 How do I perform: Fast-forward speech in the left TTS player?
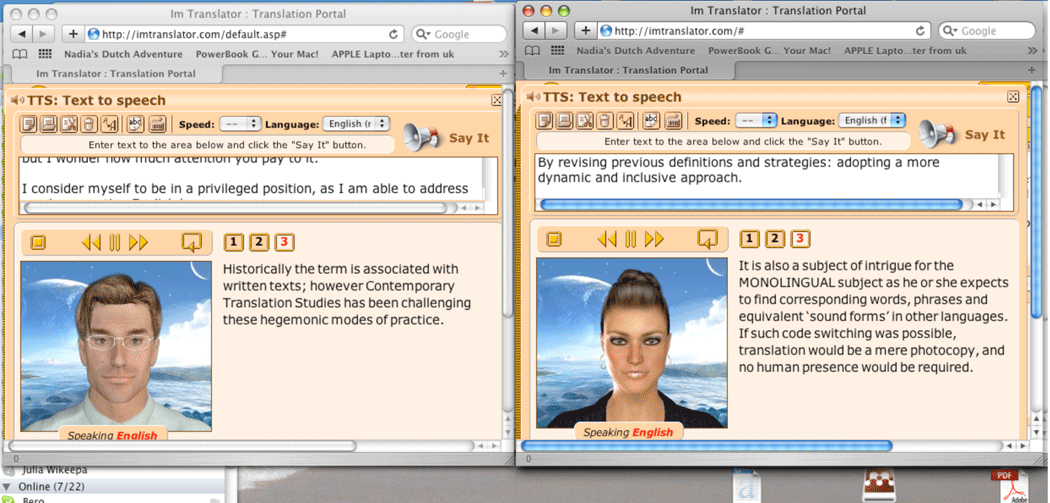point(138,242)
